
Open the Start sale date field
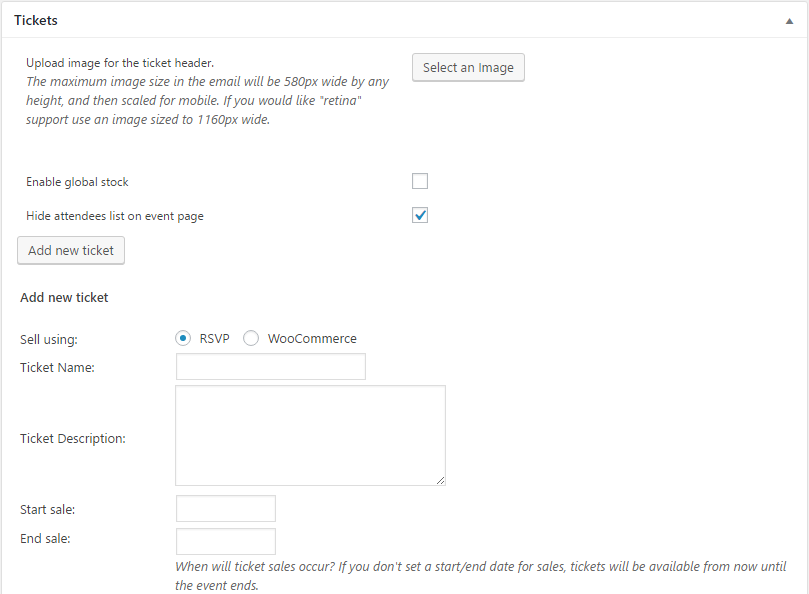point(225,509)
